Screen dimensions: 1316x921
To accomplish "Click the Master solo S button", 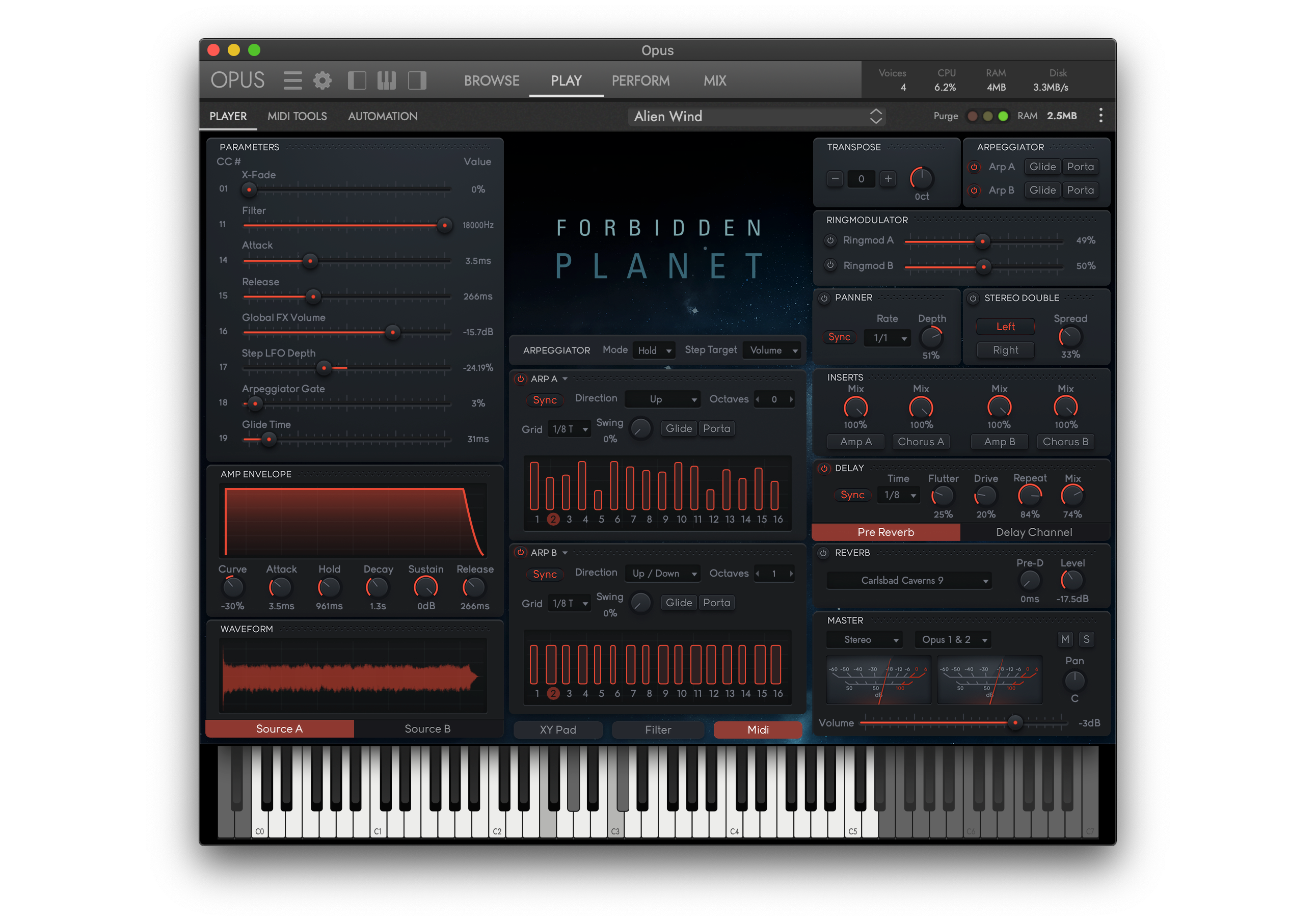I will (1086, 640).
